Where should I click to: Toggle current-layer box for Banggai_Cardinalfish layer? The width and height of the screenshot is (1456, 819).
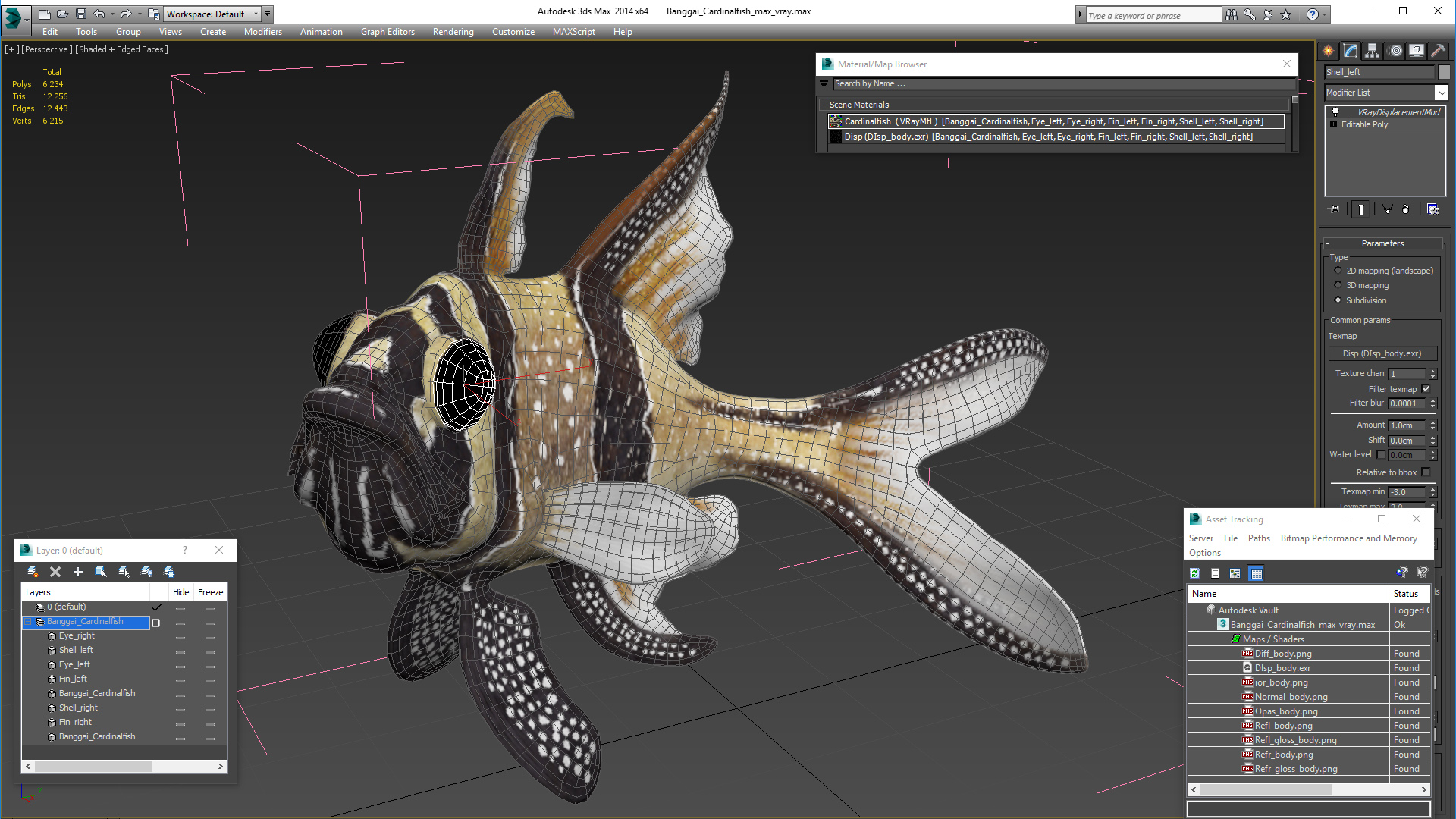(156, 623)
